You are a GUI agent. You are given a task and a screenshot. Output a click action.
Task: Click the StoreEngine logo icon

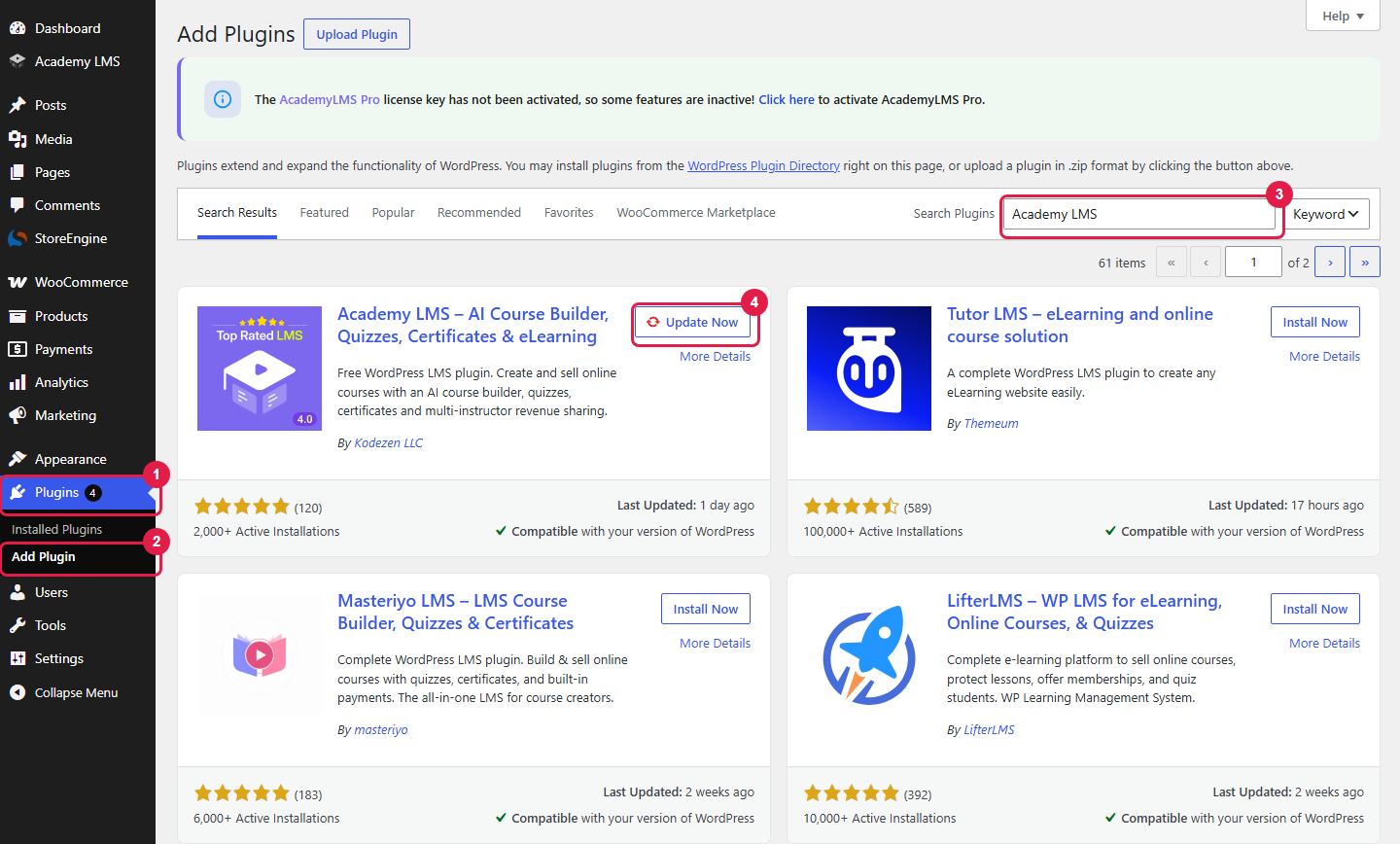click(17, 238)
